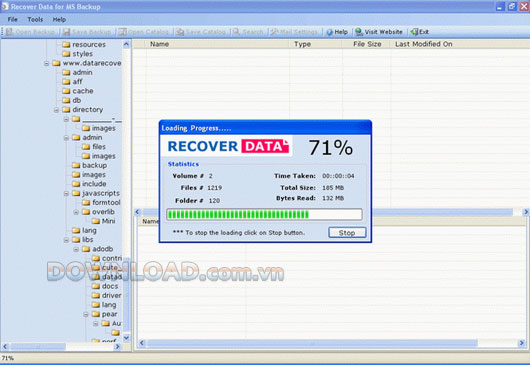The image size is (530, 365).
Task: Select the driver folder
Action: [112, 295]
